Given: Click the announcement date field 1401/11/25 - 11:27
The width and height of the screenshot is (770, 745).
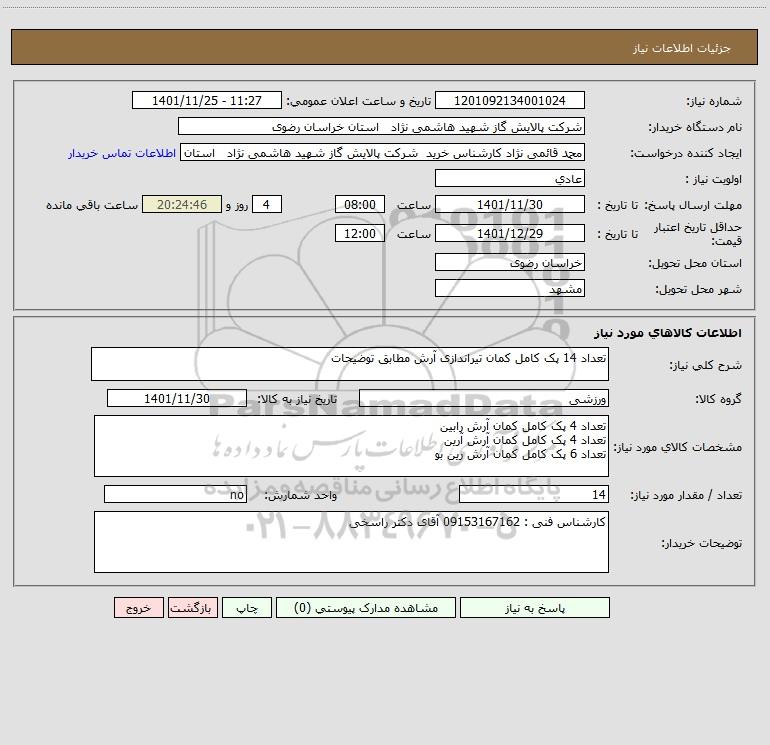Looking at the screenshot, I should point(207,100).
